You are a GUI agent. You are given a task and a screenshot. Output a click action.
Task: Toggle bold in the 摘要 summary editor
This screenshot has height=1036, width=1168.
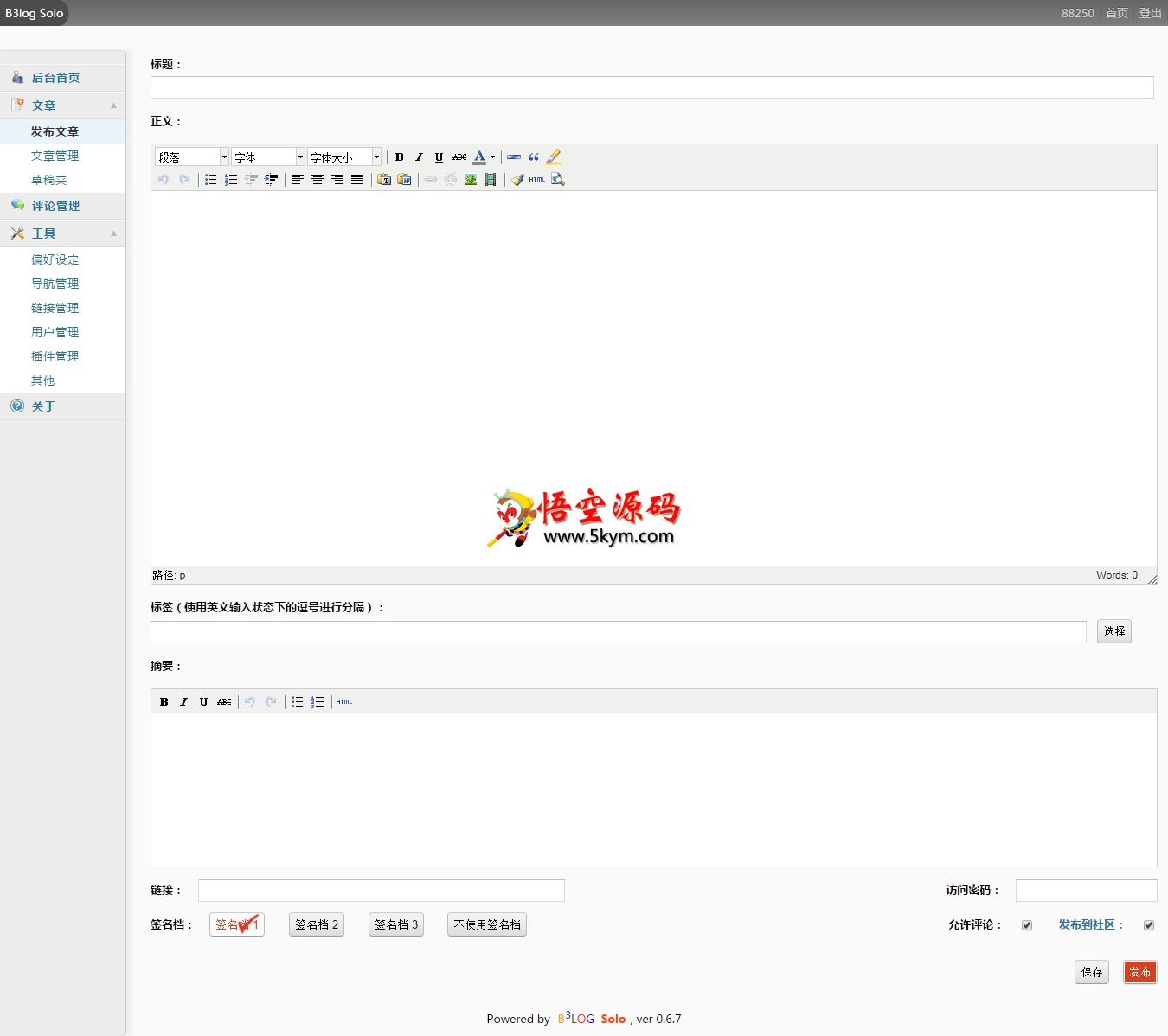point(164,701)
